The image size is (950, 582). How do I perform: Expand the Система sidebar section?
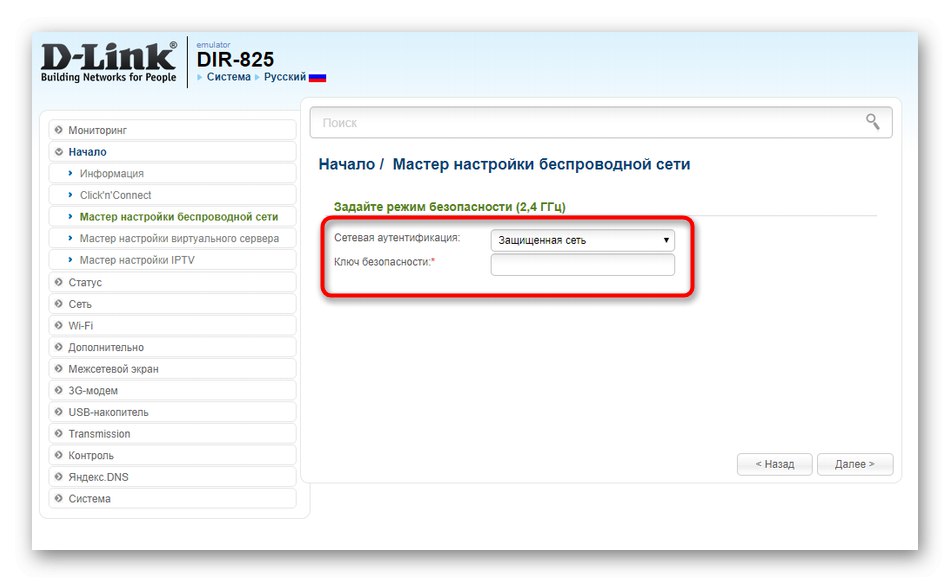(x=173, y=499)
